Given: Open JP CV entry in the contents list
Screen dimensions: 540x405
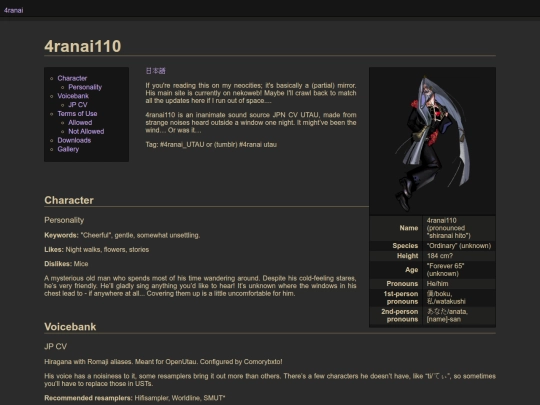Looking at the screenshot, I should (x=77, y=105).
